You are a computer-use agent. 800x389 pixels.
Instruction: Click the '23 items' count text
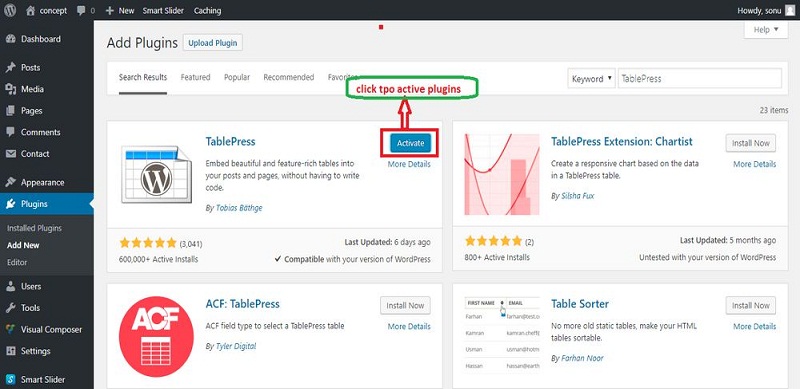point(773,110)
